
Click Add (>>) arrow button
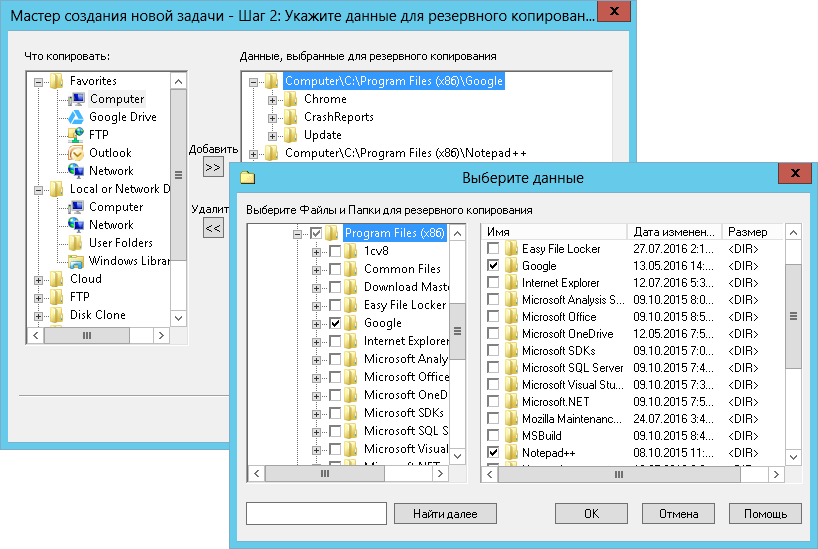pos(213,168)
